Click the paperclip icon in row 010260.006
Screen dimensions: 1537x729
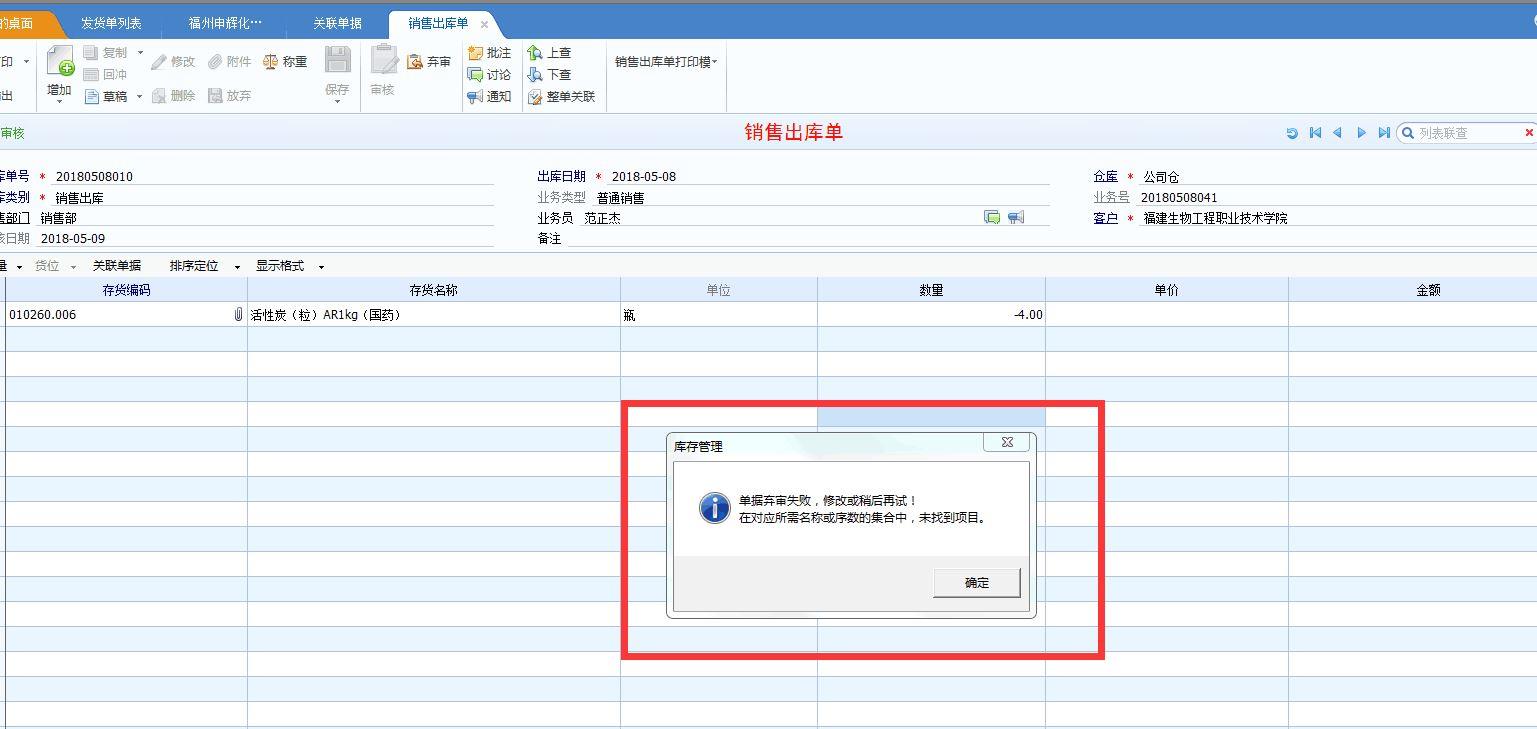click(x=238, y=314)
